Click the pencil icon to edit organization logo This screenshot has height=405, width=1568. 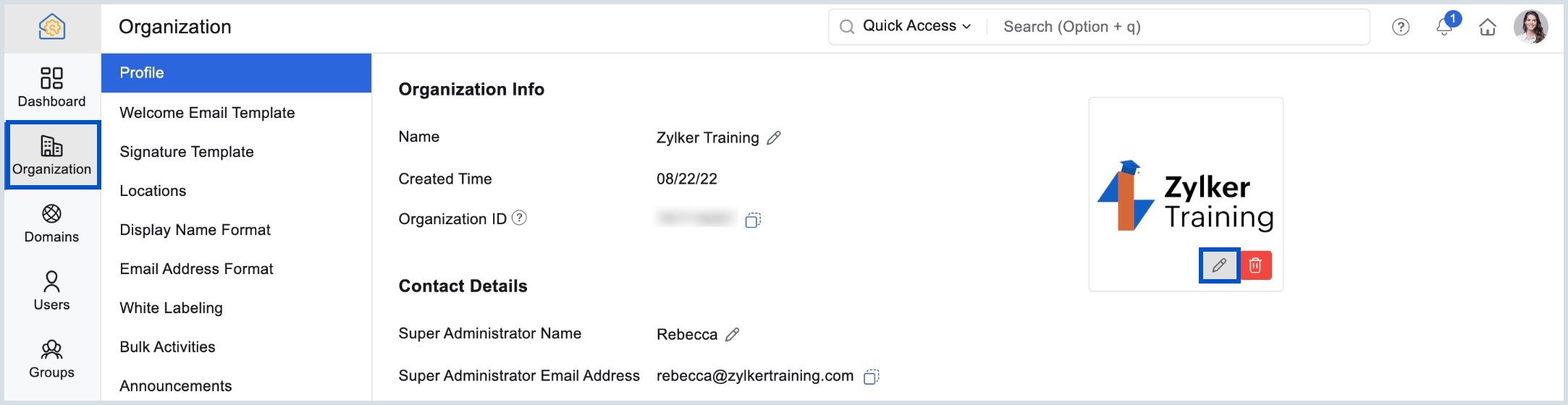(1219, 265)
